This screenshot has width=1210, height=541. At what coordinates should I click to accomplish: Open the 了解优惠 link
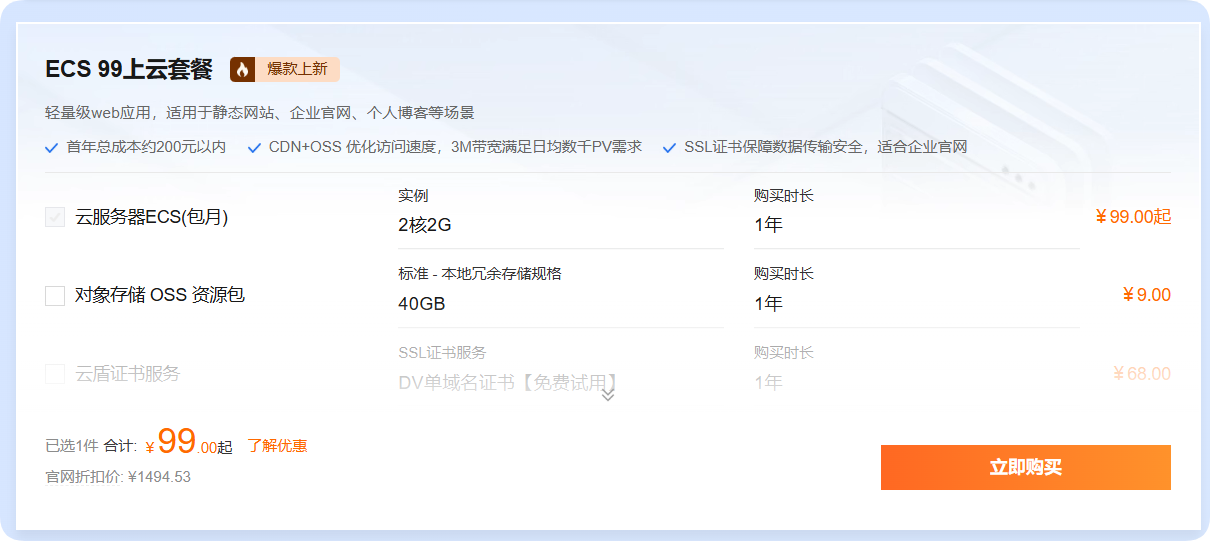click(277, 446)
